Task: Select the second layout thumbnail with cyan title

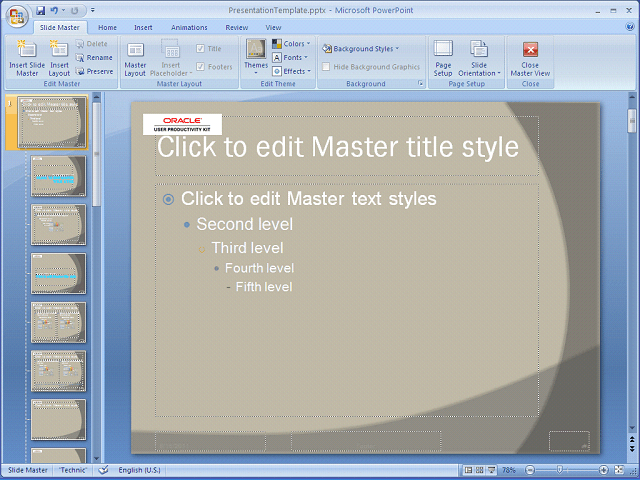Action: (58, 176)
